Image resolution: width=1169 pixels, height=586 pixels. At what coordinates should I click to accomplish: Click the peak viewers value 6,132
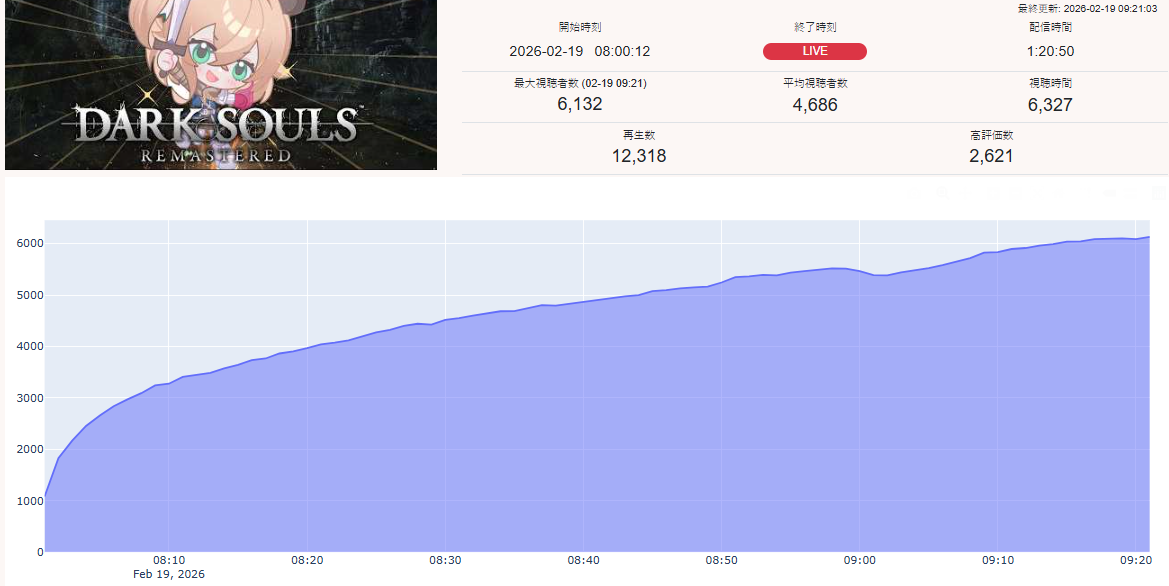click(579, 104)
